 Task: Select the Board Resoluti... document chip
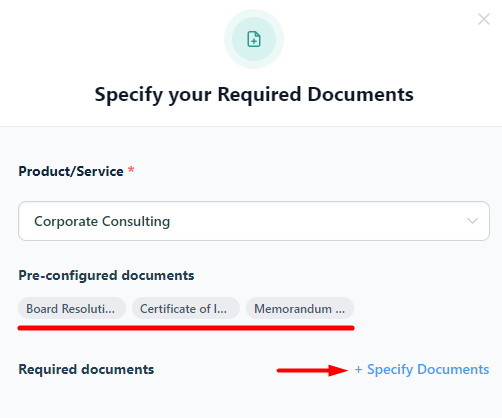click(72, 308)
